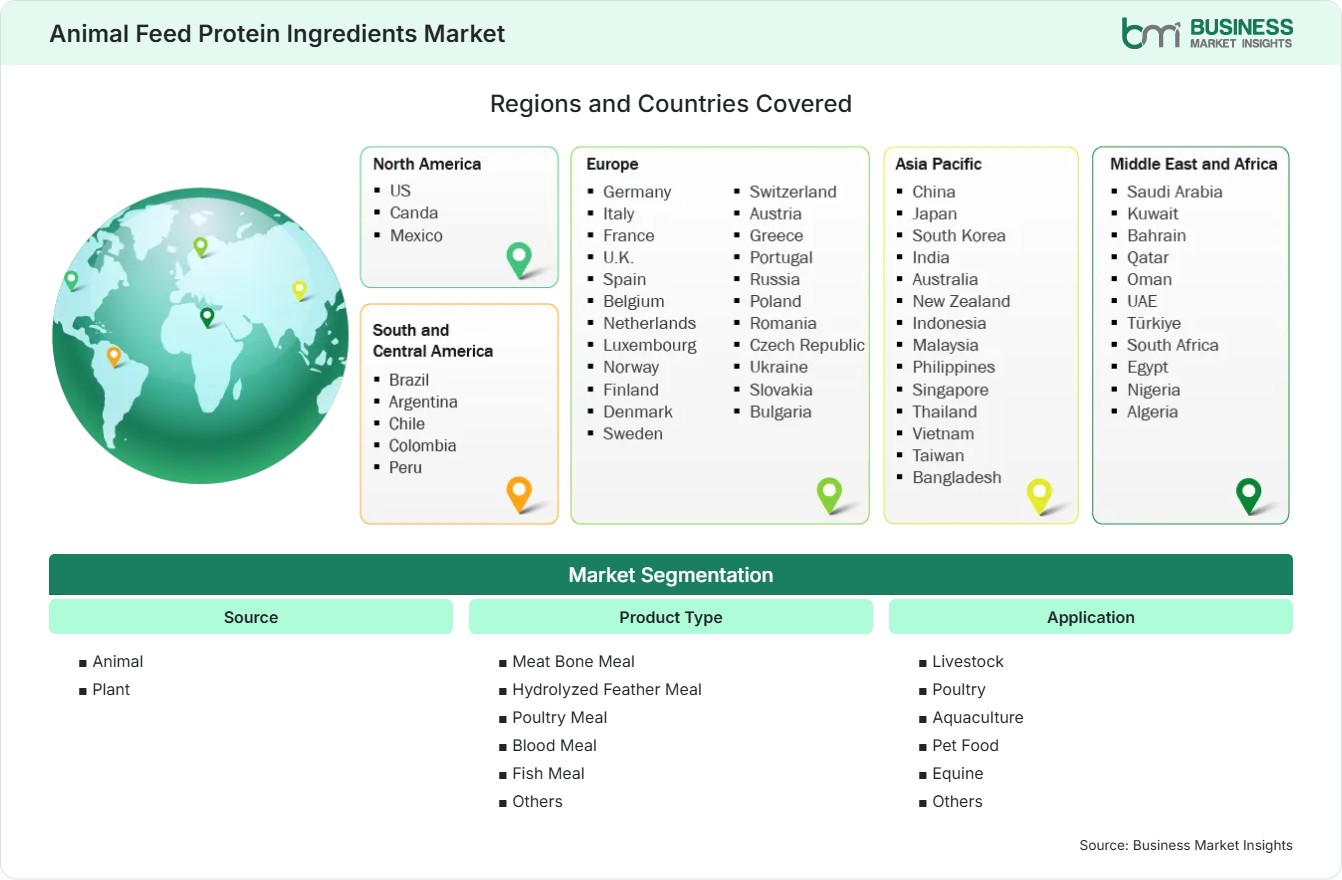
Task: Click 'Saudi Arabia' in Middle East list
Action: tap(1175, 191)
